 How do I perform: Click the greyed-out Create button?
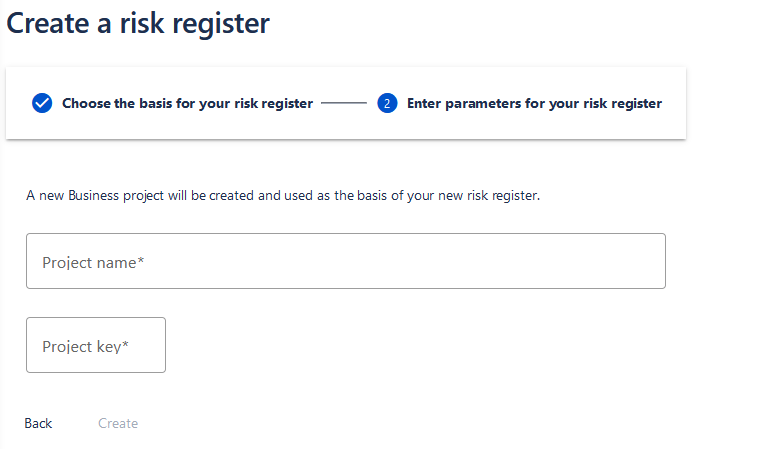coord(118,423)
